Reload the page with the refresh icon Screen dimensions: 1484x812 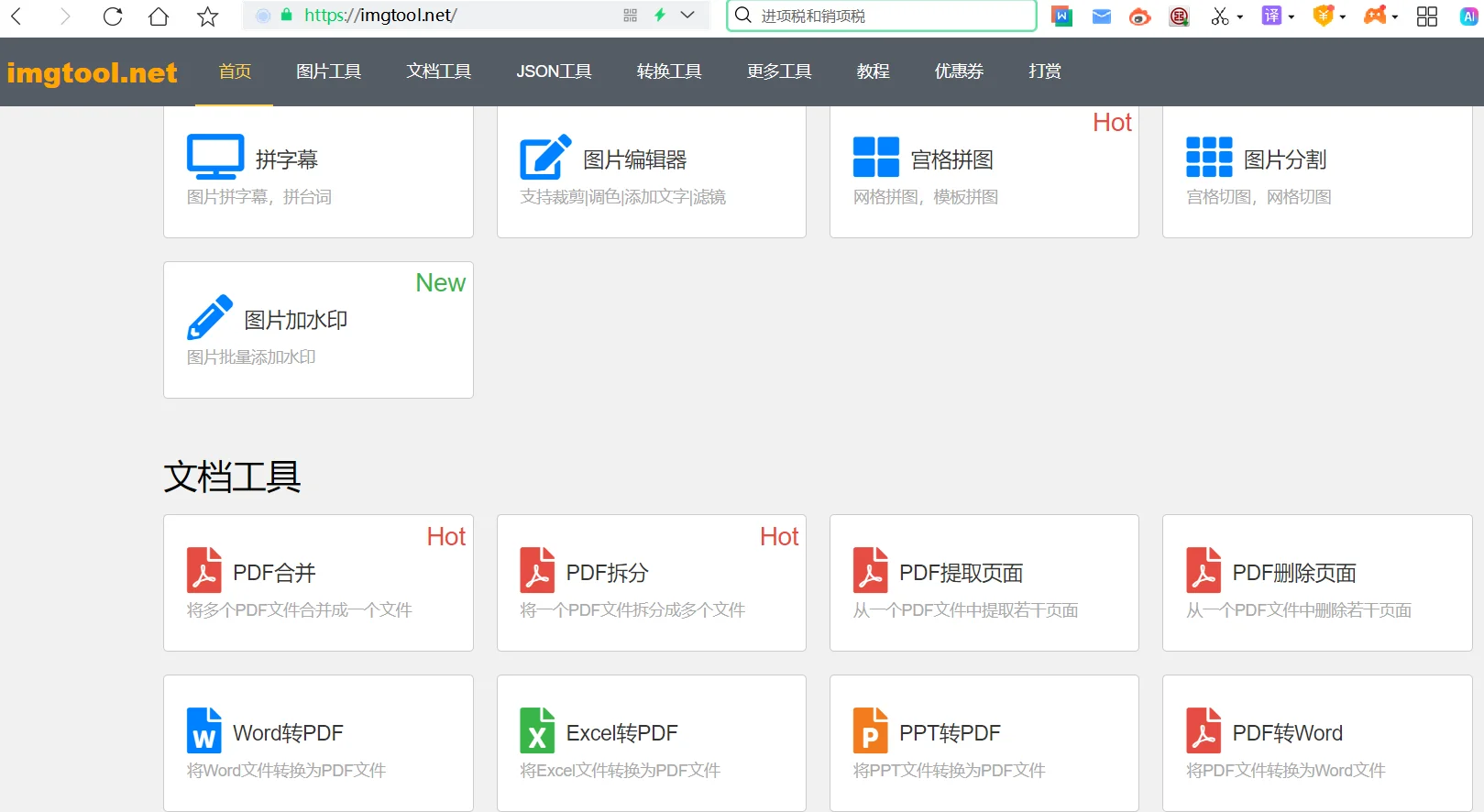[113, 16]
